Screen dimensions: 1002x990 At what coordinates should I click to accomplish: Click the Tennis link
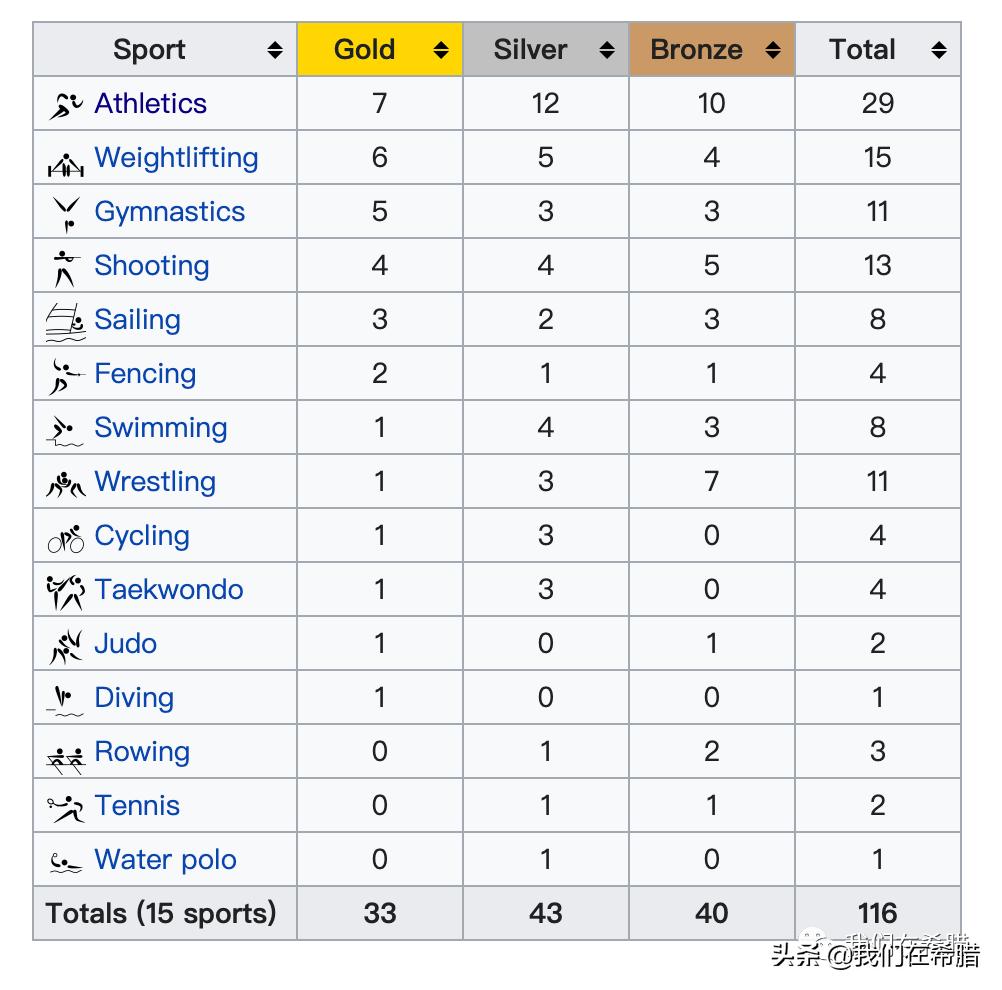coord(137,806)
